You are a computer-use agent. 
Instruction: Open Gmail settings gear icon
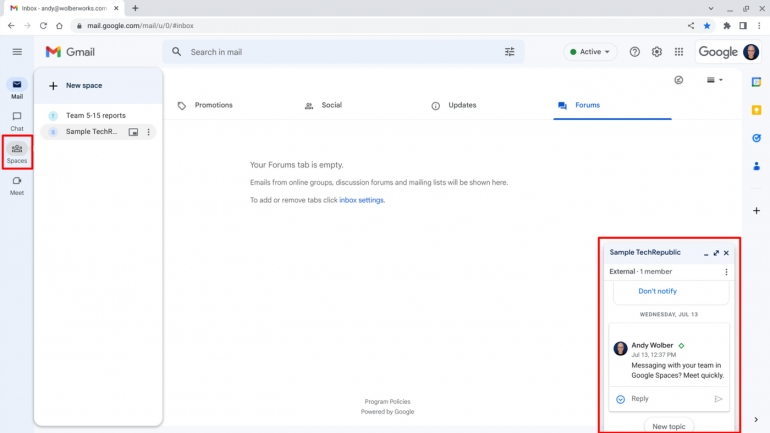pos(657,52)
